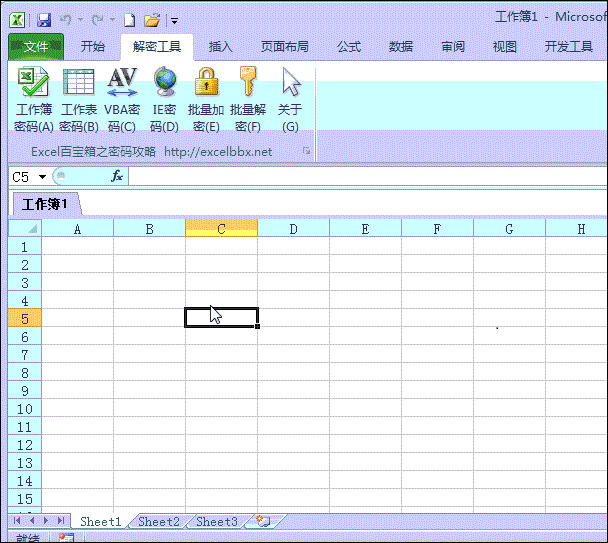The image size is (608, 543).
Task: Launch 工作表密码(B) worksheet password tool
Action: tap(79, 100)
